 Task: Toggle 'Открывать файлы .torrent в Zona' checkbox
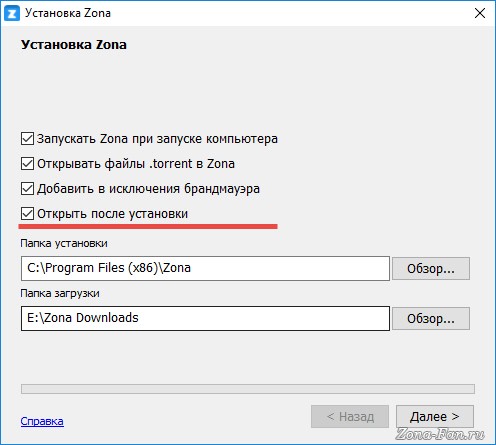point(27,164)
